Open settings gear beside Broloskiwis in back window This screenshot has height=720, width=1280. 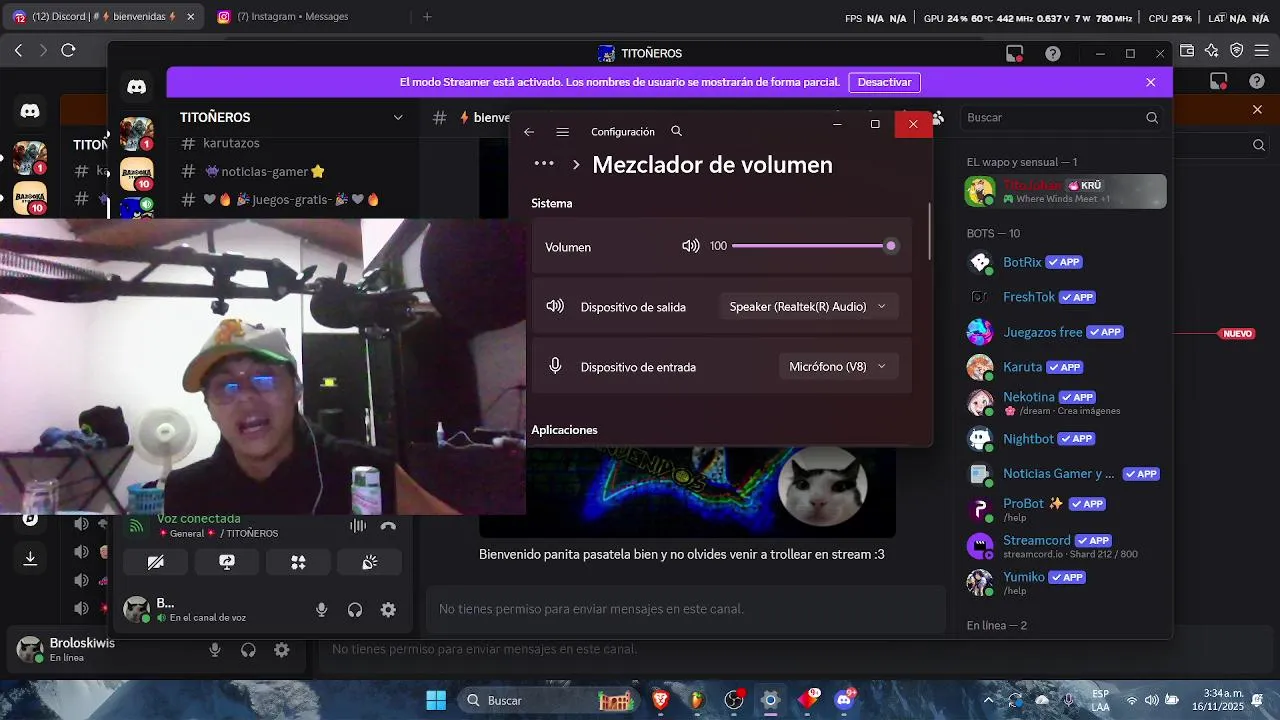pos(282,650)
